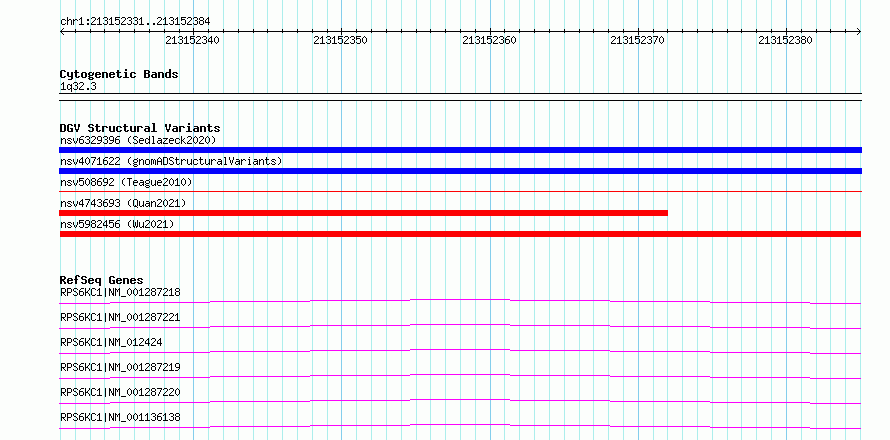The width and height of the screenshot is (890, 440).
Task: Click the Cytogenetic Bands track title
Action: point(119,74)
